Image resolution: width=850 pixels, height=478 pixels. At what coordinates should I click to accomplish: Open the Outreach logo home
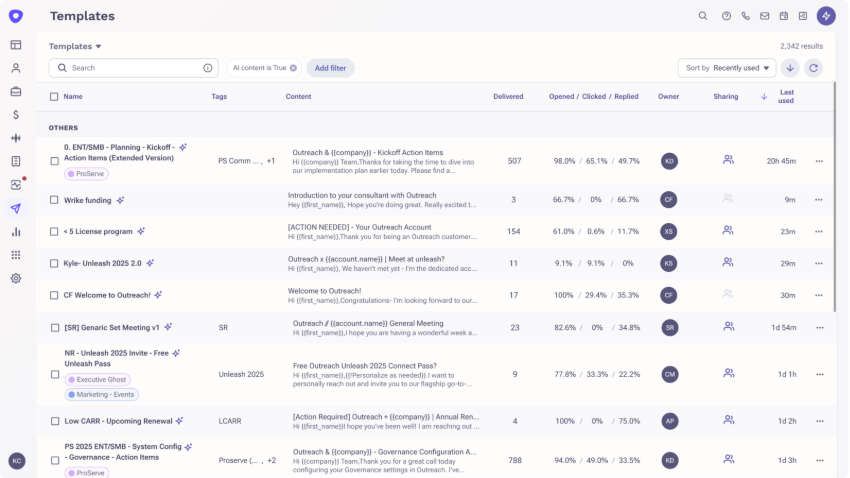pos(16,16)
